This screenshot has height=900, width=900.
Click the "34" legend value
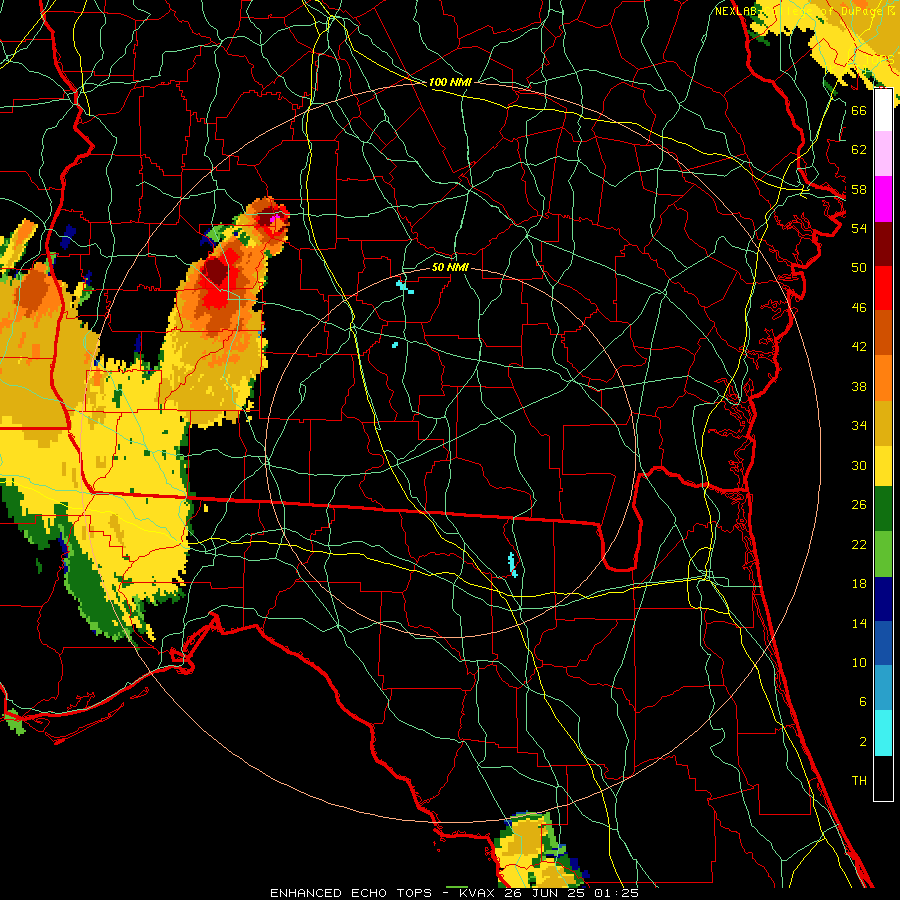click(859, 426)
